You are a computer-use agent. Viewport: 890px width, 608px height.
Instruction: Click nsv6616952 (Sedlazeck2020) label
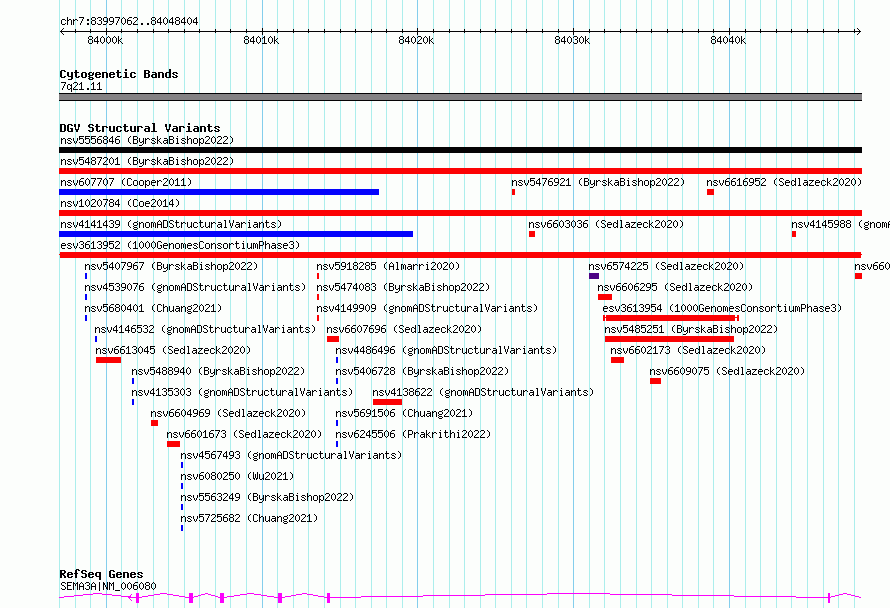point(784,182)
